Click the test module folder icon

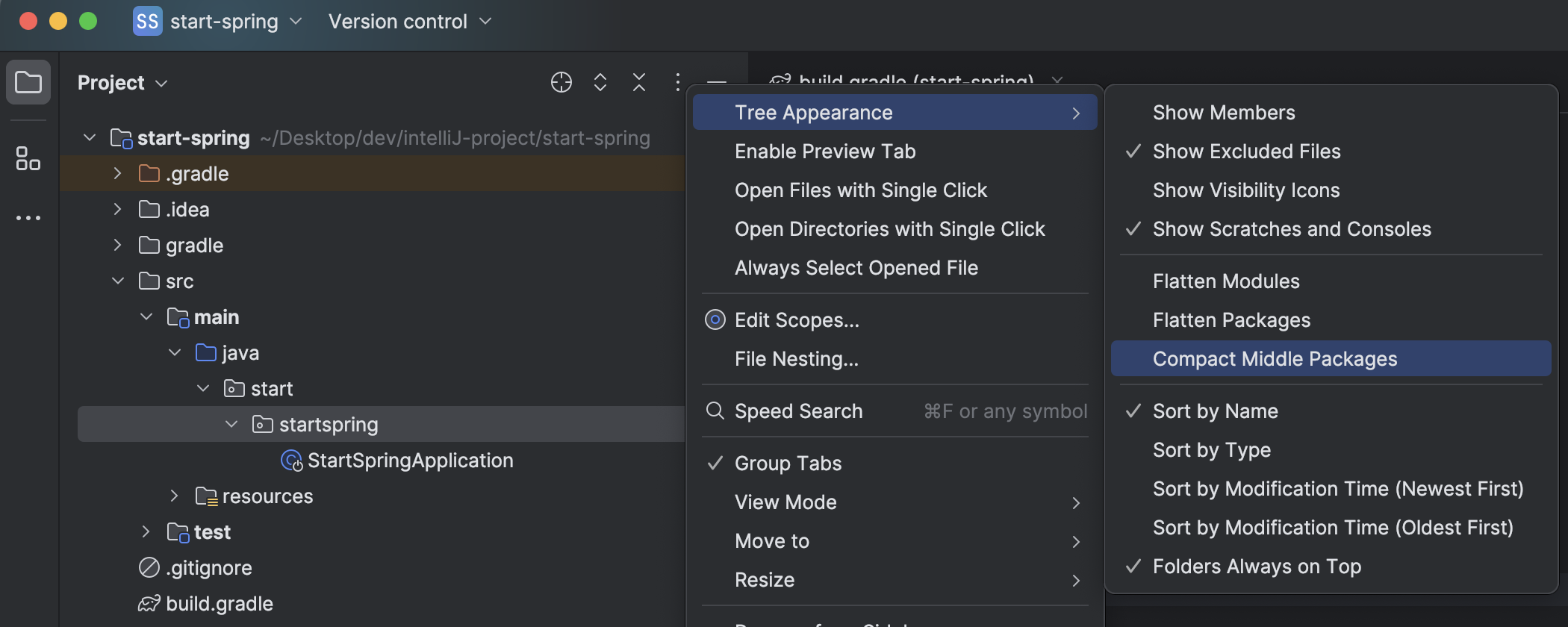tap(178, 532)
